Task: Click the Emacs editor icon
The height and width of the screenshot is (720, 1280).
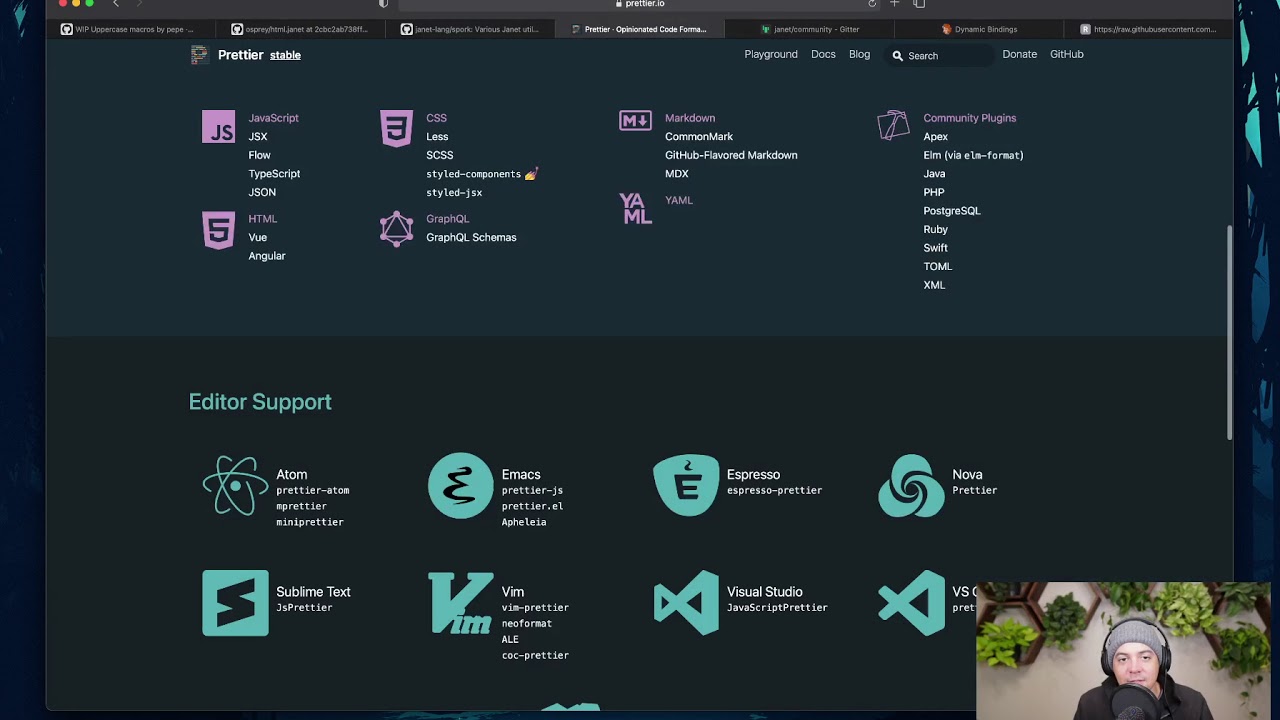Action: pos(461,486)
